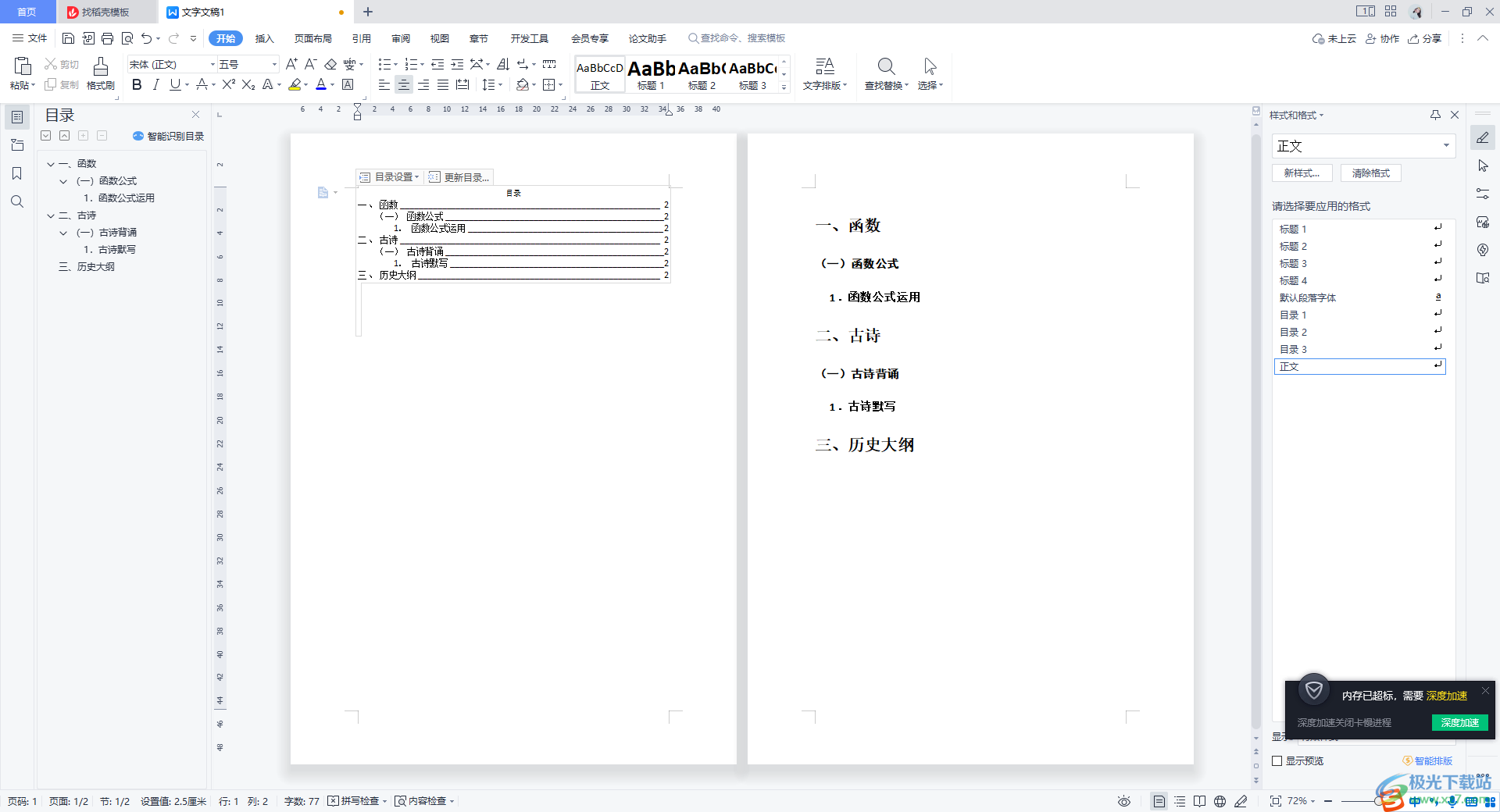Click the yellow highlight color swatch button
Screen dimensions: 1500x812
pyautogui.click(x=295, y=84)
